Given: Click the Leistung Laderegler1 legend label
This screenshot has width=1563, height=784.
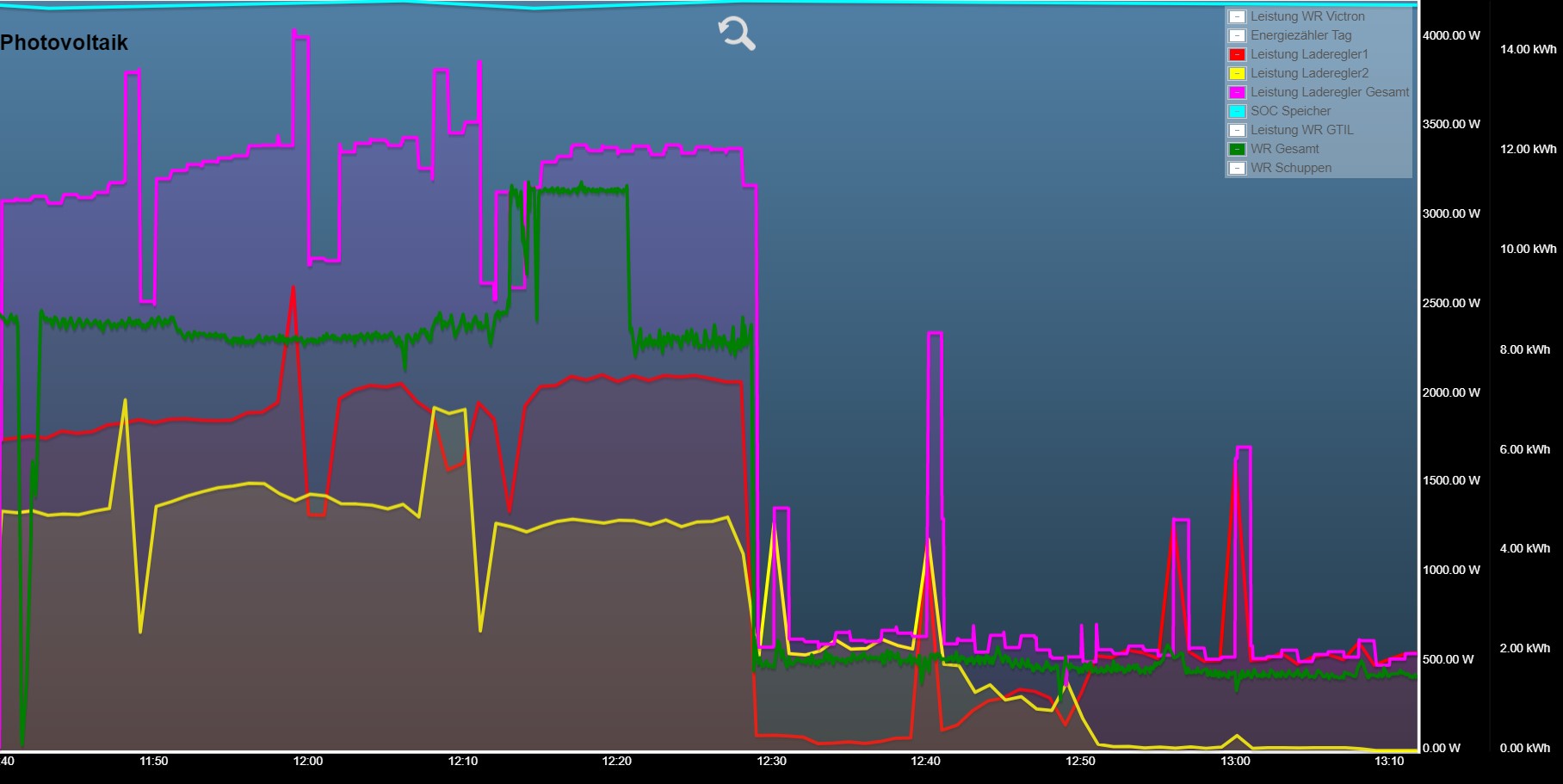Looking at the screenshot, I should (1309, 54).
